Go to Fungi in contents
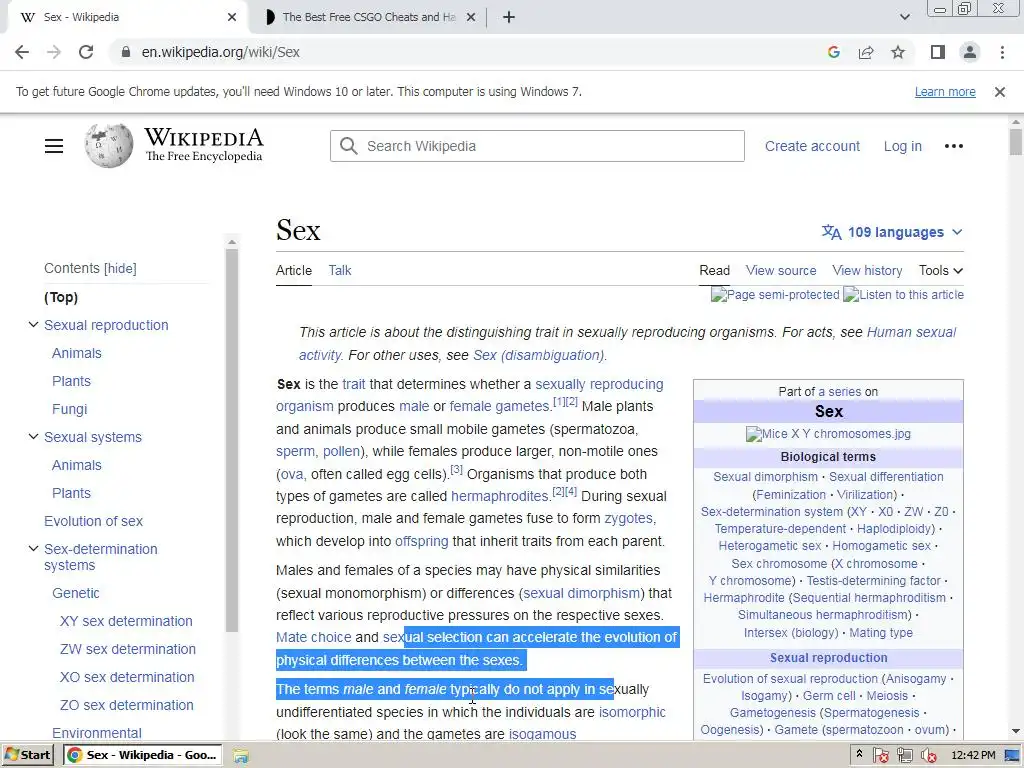The image size is (1024, 768). pyautogui.click(x=69, y=409)
